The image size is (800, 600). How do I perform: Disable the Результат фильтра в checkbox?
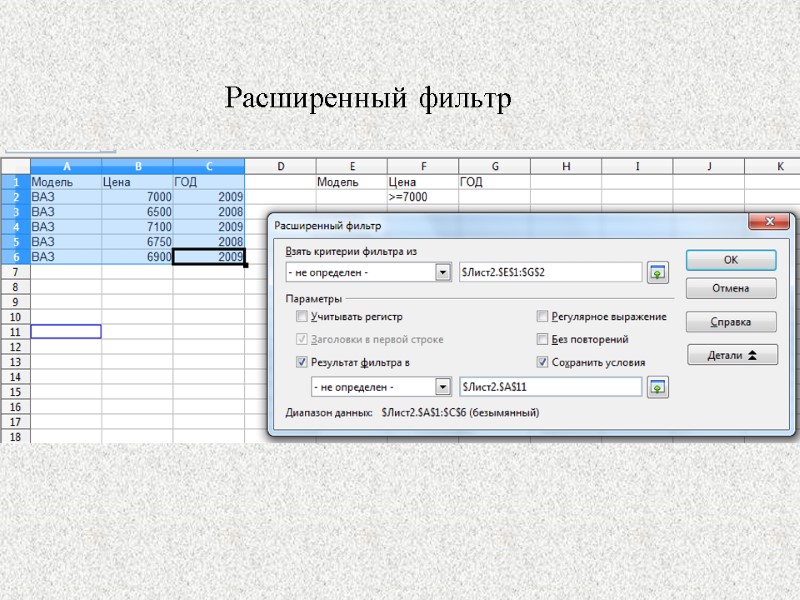(x=302, y=362)
